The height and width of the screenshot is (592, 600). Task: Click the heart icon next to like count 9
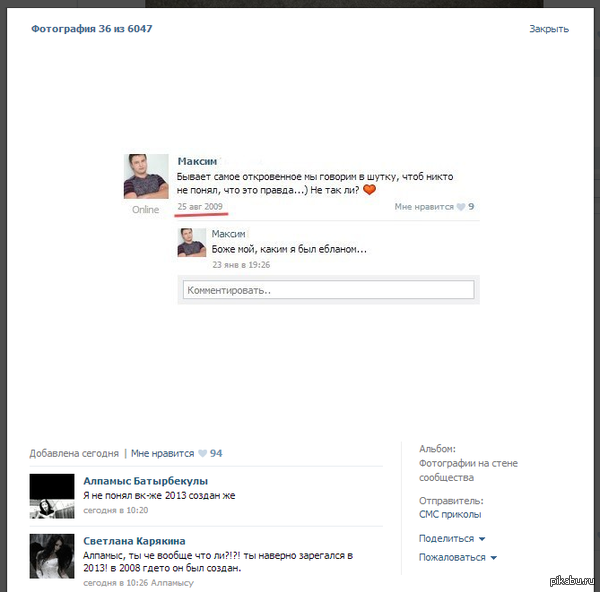[461, 207]
